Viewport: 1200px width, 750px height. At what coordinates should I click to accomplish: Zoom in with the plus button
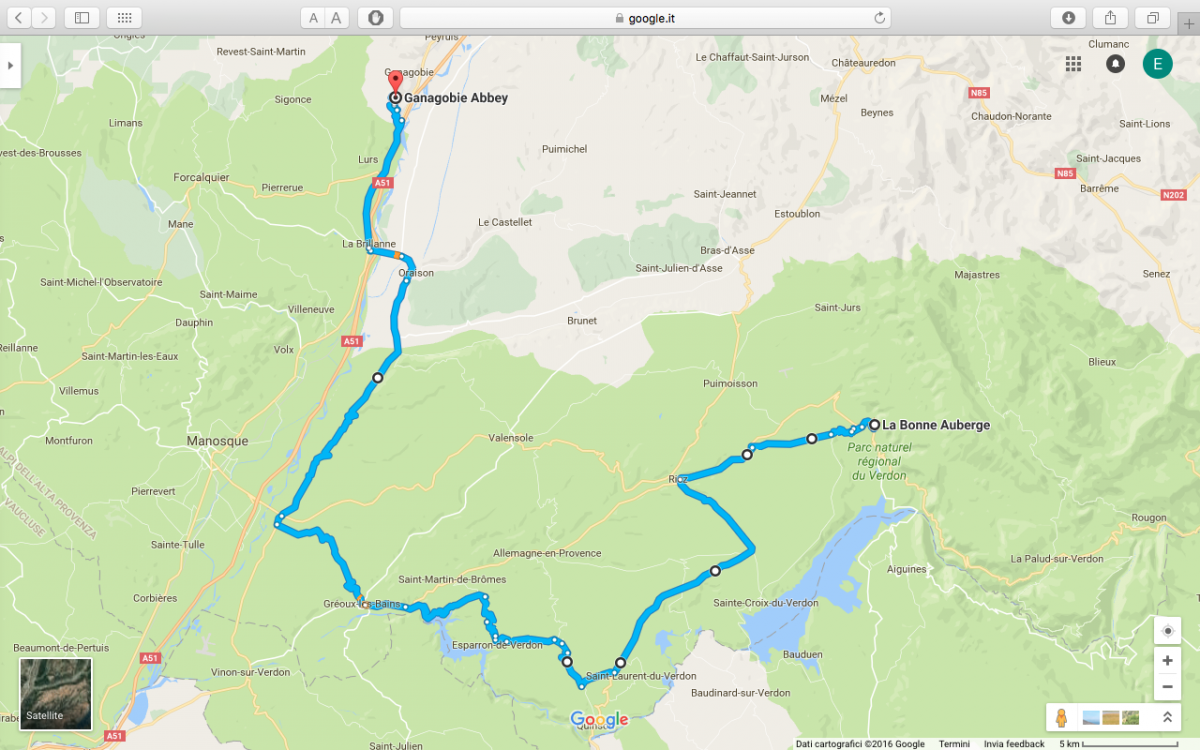pos(1167,661)
